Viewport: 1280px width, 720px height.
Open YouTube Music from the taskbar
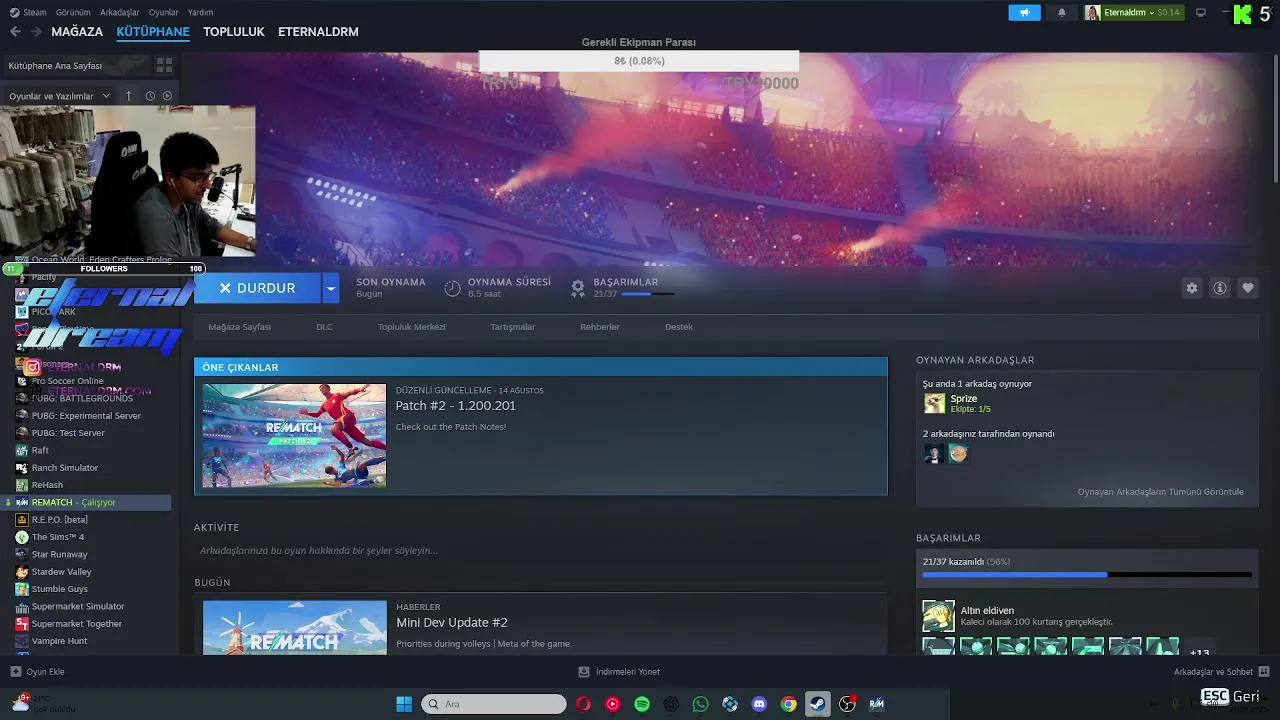[x=612, y=704]
